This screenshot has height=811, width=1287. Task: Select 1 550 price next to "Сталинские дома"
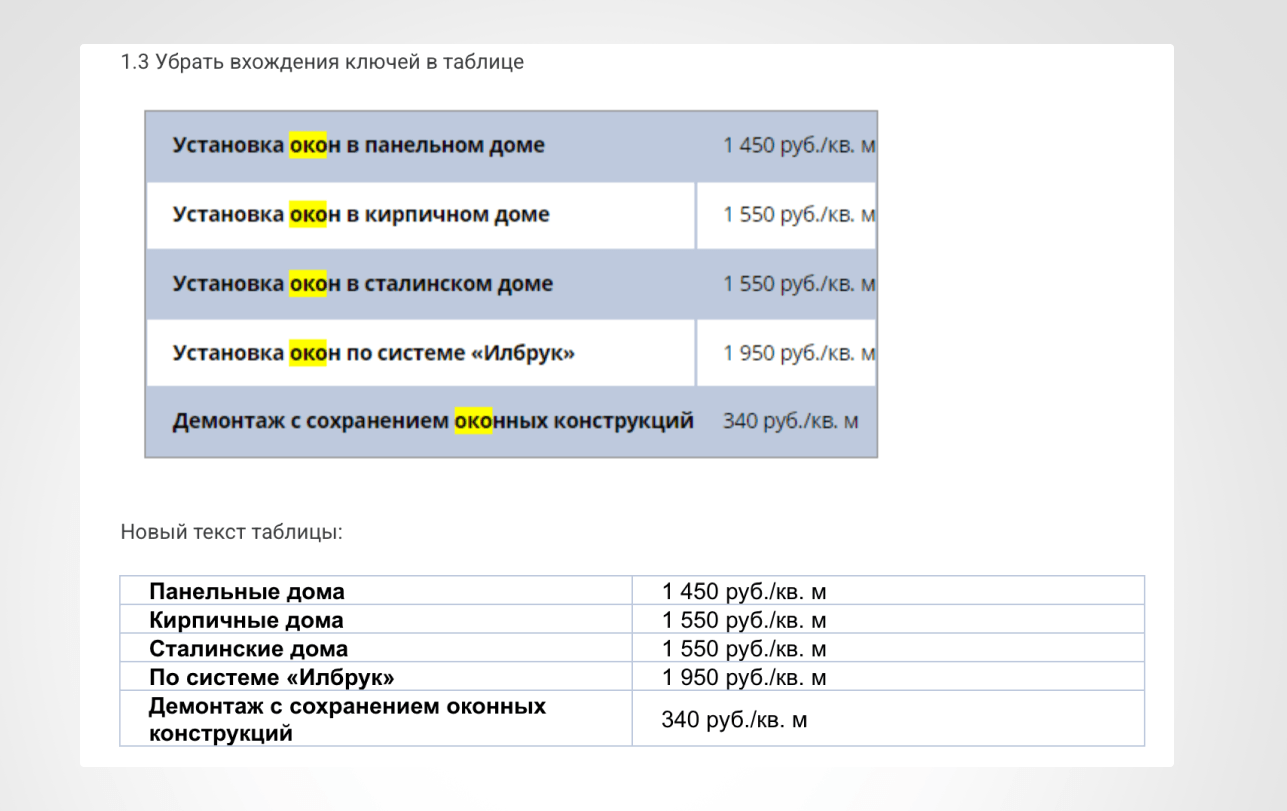coord(744,649)
